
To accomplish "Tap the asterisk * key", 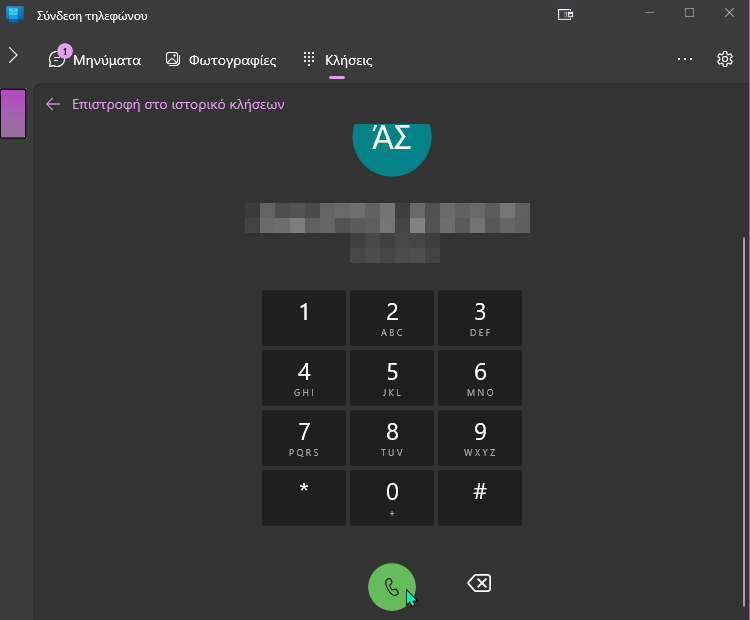I will pos(304,498).
